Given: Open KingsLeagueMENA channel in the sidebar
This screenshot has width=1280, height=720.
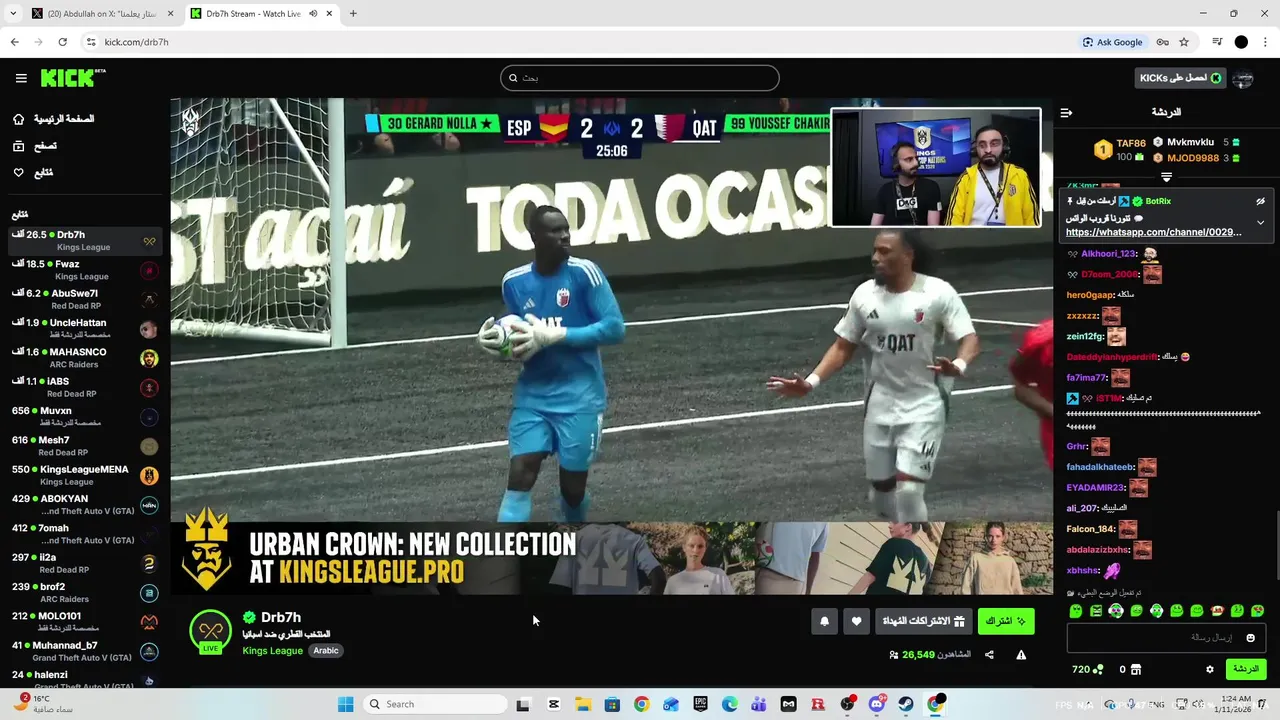Looking at the screenshot, I should point(84,475).
